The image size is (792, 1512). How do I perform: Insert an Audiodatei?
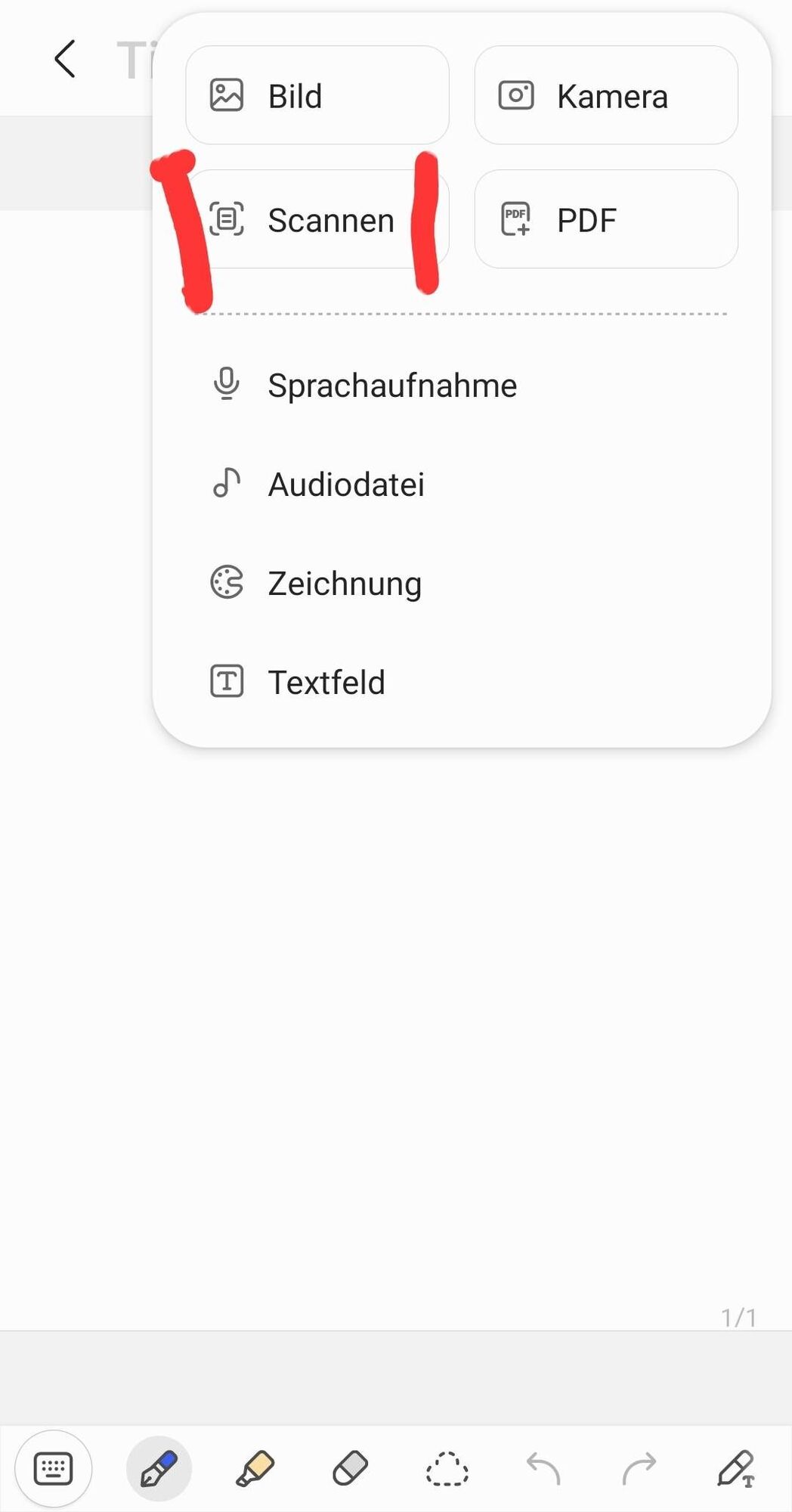[461, 484]
